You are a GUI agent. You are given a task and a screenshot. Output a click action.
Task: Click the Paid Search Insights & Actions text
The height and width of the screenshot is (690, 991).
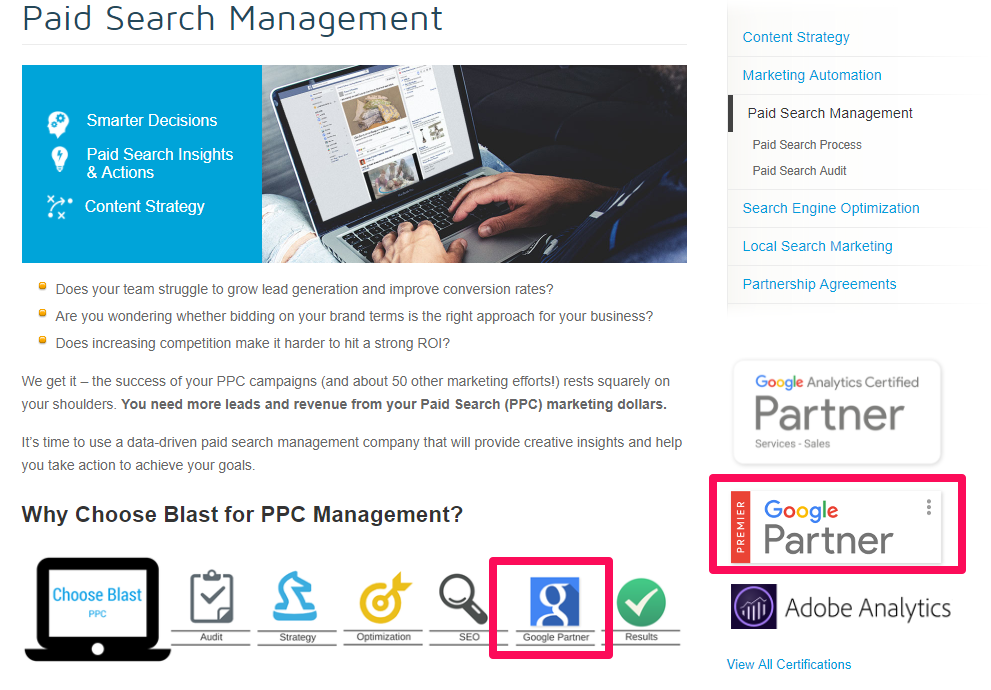[160, 164]
